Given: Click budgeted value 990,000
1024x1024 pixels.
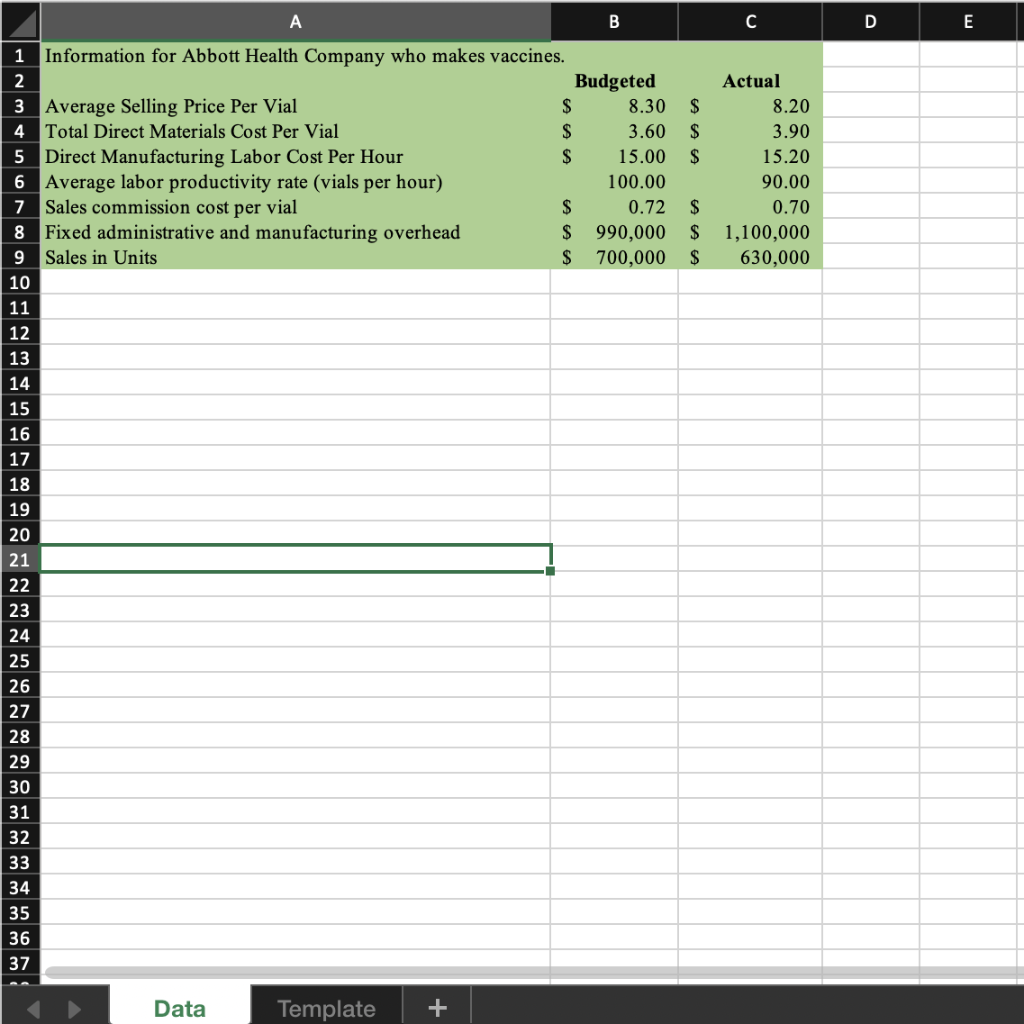Looking at the screenshot, I should (614, 232).
